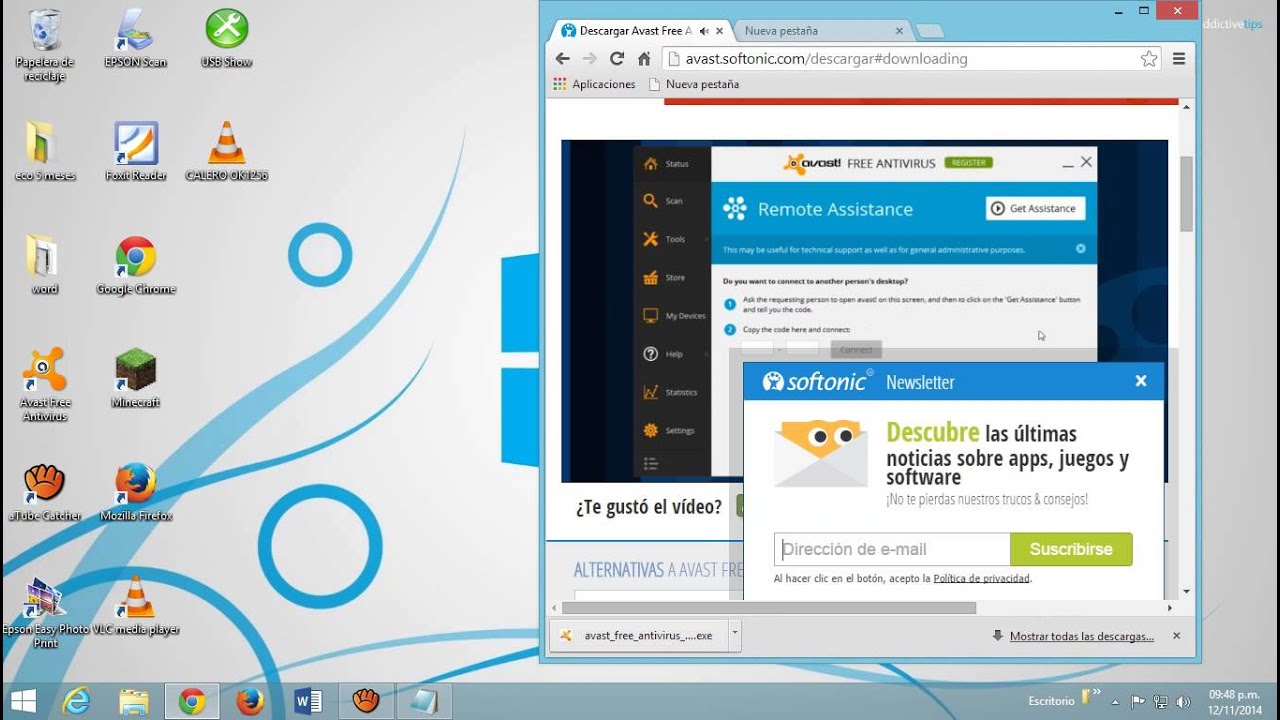Open the Chrome hamburger menu
The width and height of the screenshot is (1280, 720).
[x=1179, y=59]
